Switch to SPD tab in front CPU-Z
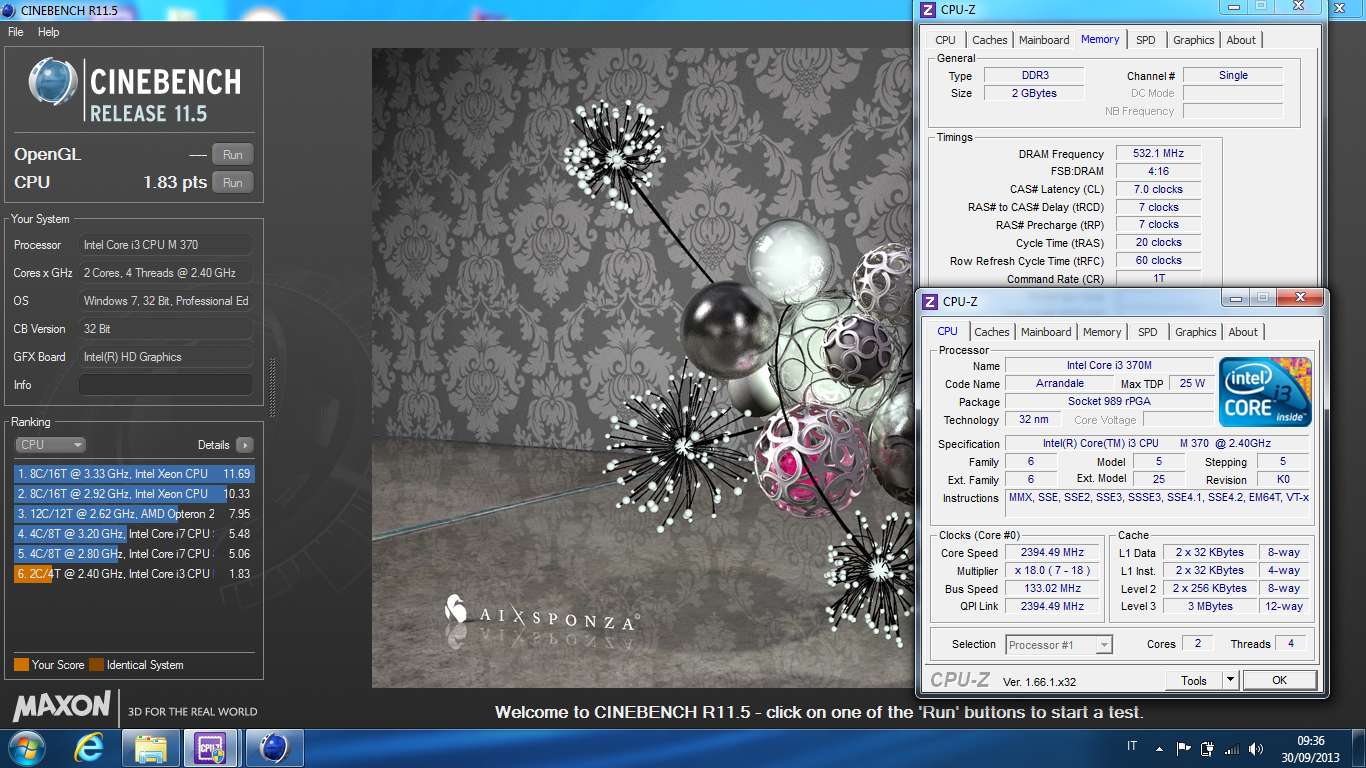 click(x=1148, y=332)
